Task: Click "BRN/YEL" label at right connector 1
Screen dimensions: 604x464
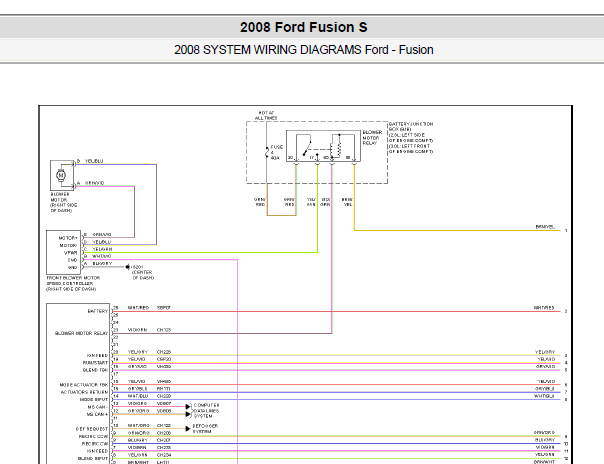Action: 545,227
